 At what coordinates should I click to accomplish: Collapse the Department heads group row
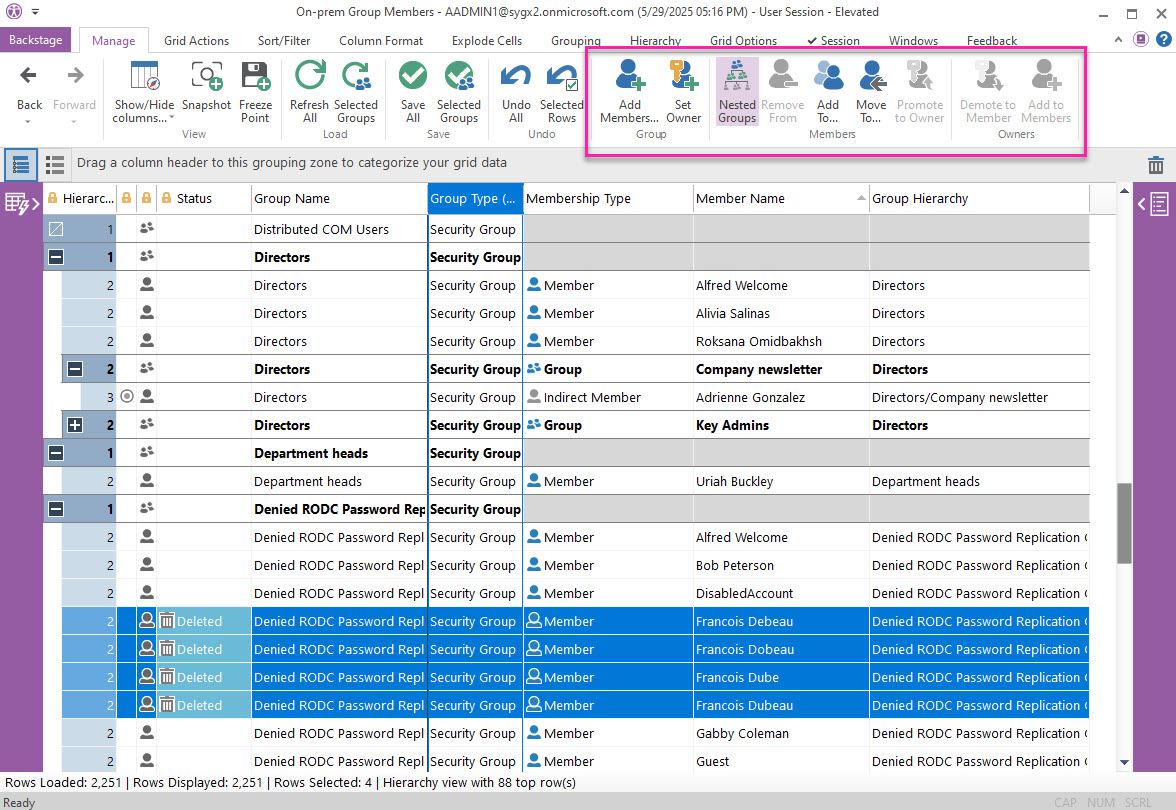[x=56, y=453]
